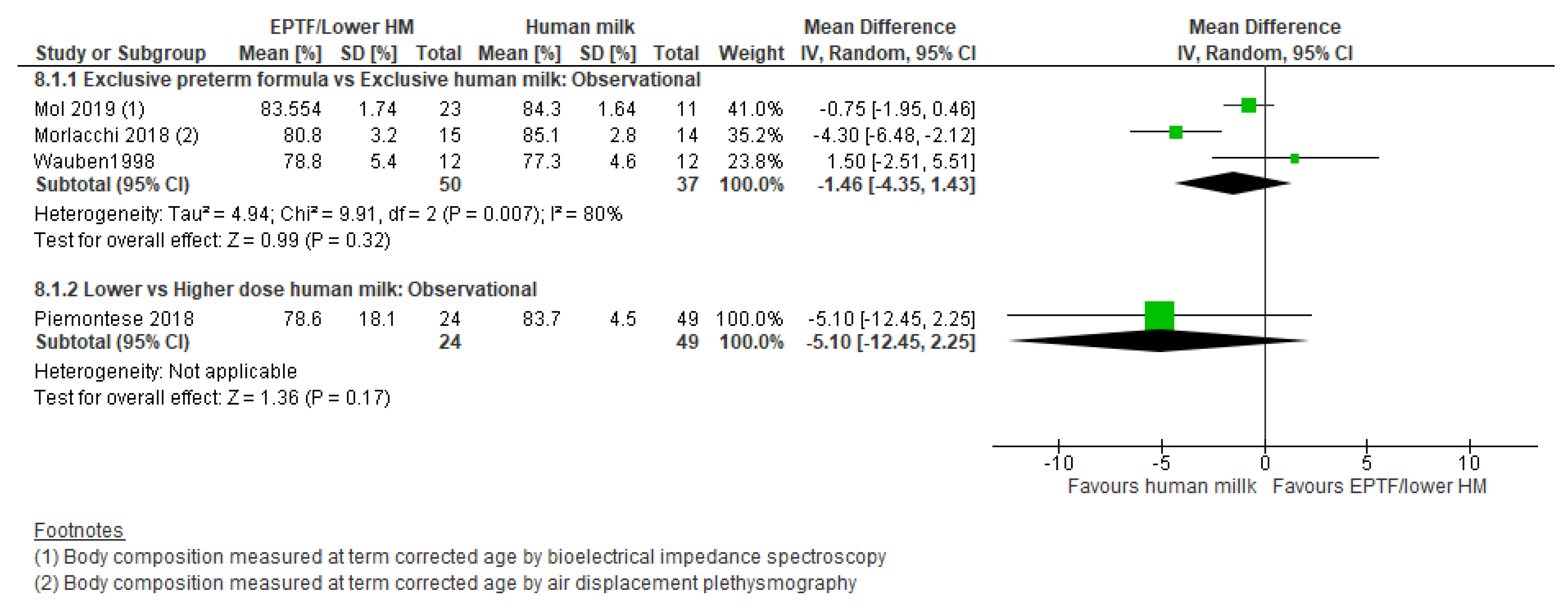
Task: Click the 8.1.1 Exclusive preterm formula subgroup heading
Action: tap(367, 80)
